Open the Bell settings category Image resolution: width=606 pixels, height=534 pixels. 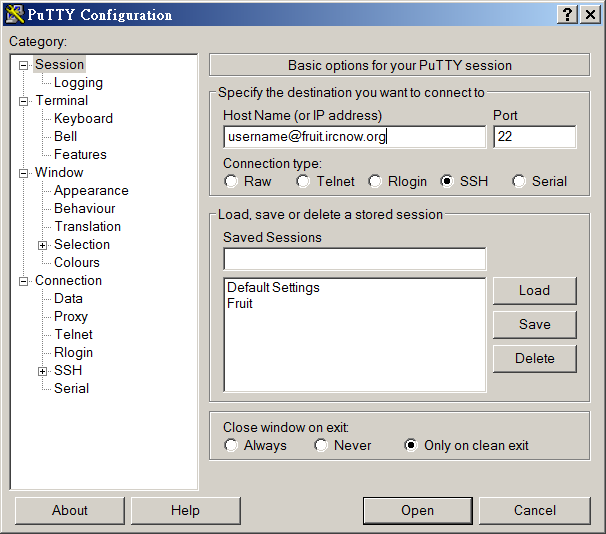point(66,136)
